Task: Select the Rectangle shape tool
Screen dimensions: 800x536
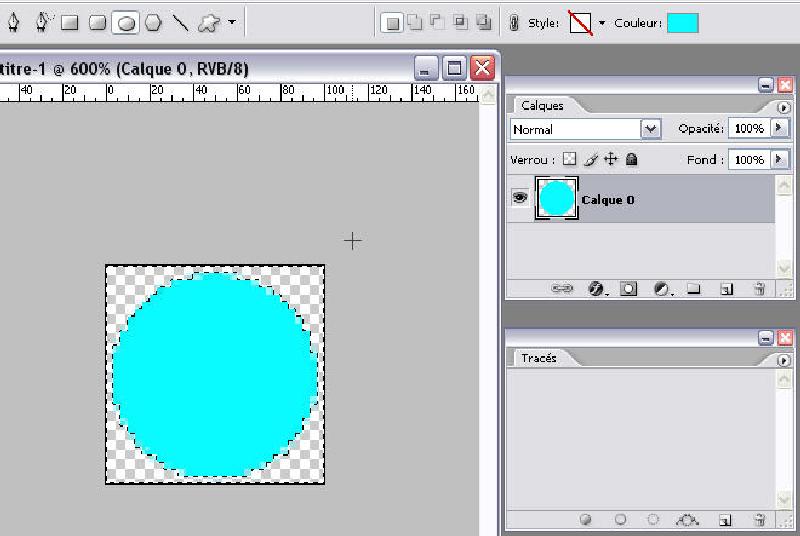Action: point(69,22)
